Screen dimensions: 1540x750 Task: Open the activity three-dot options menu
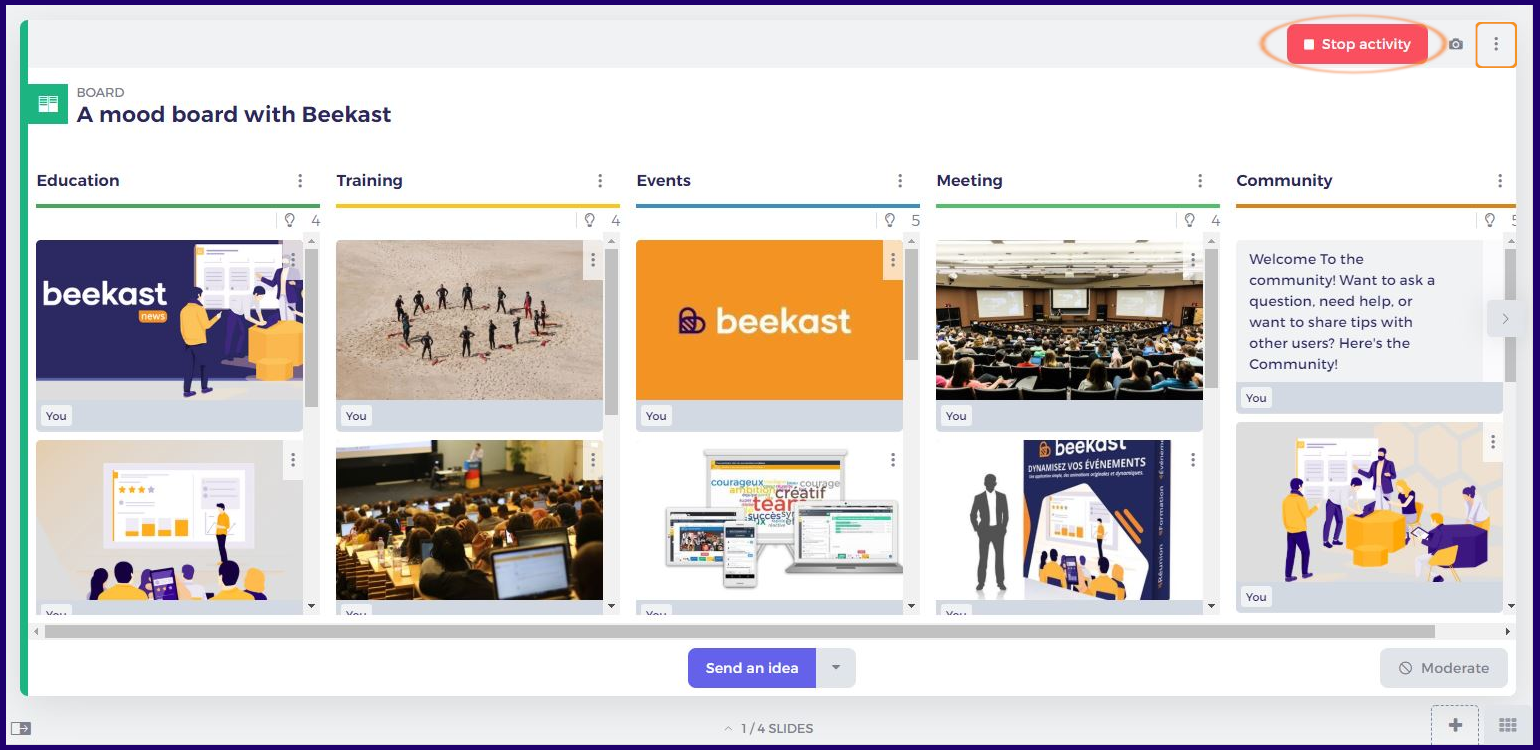(1496, 44)
